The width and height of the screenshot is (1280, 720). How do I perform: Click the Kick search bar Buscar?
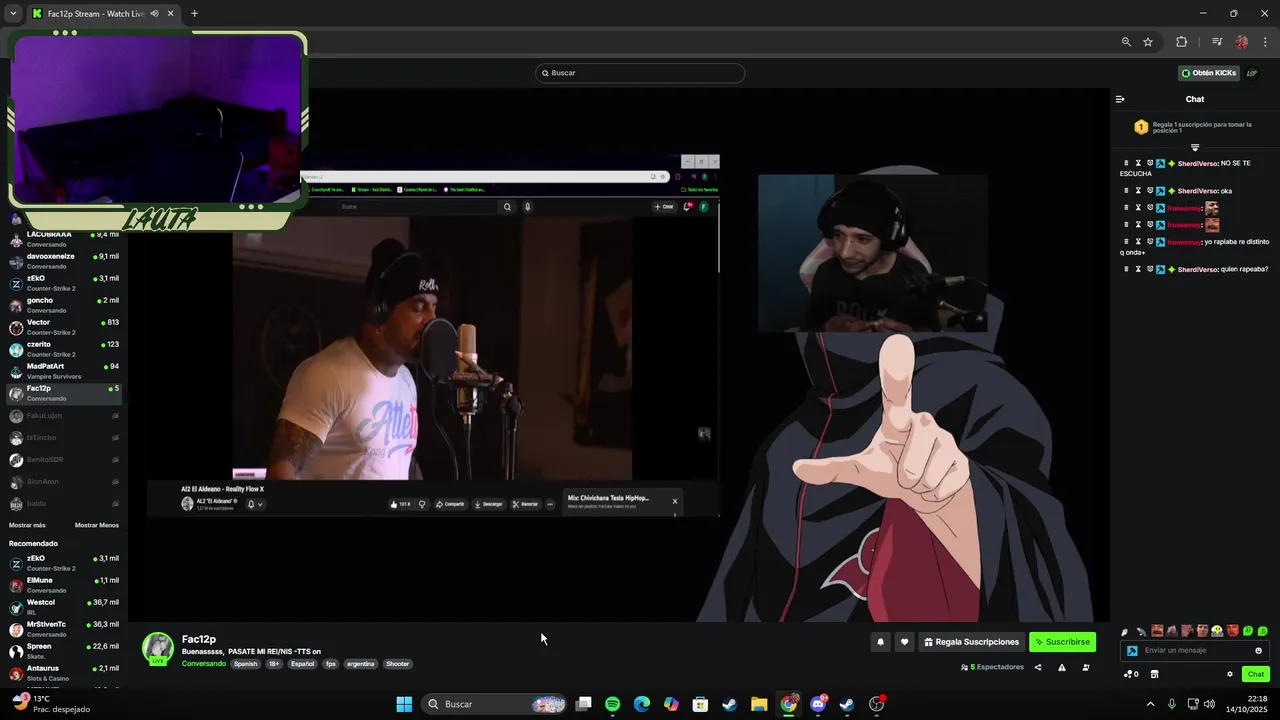[x=640, y=73]
